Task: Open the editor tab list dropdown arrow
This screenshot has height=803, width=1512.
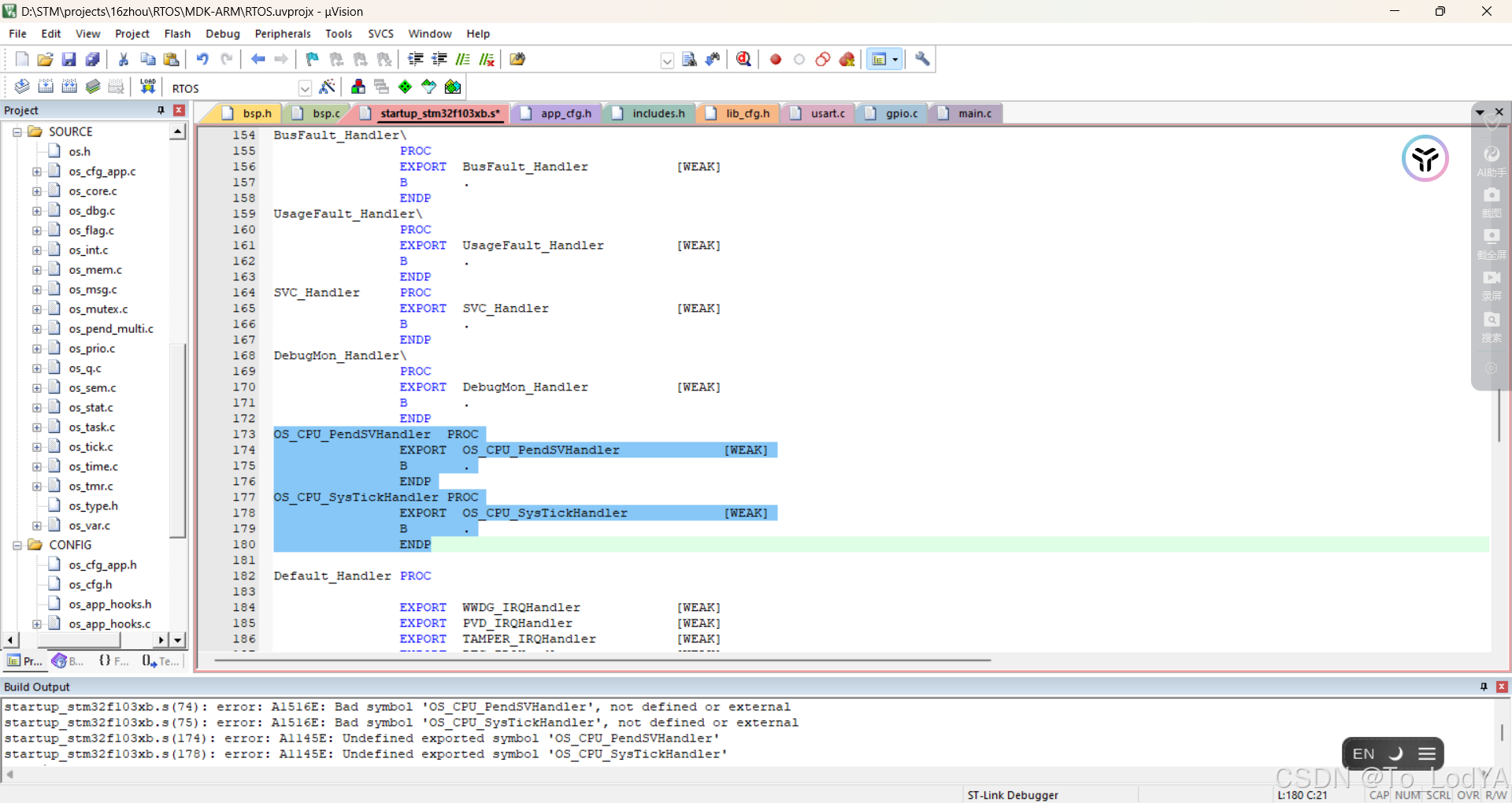Action: (1480, 113)
